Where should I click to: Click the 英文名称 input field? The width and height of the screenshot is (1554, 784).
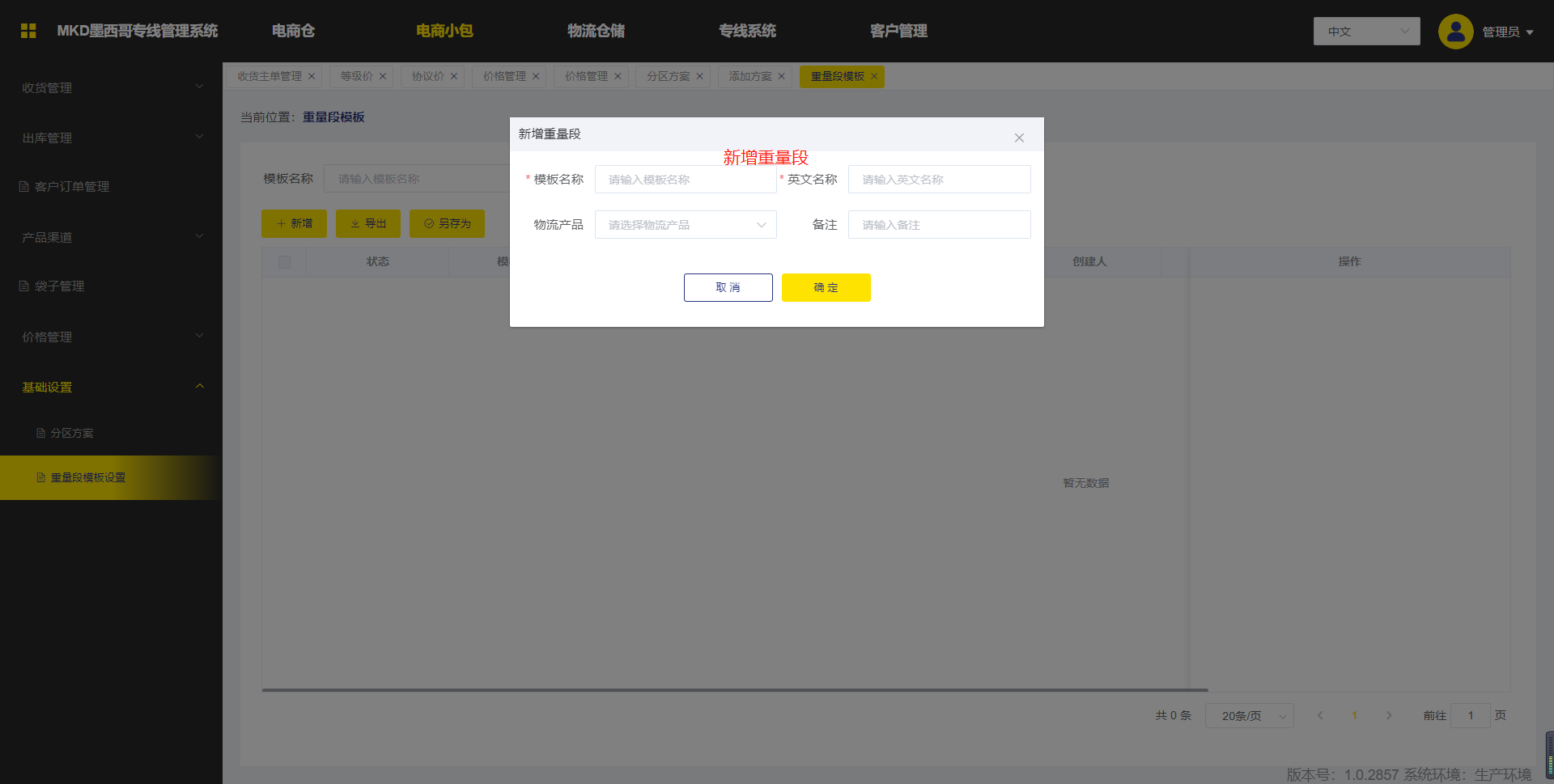(939, 180)
